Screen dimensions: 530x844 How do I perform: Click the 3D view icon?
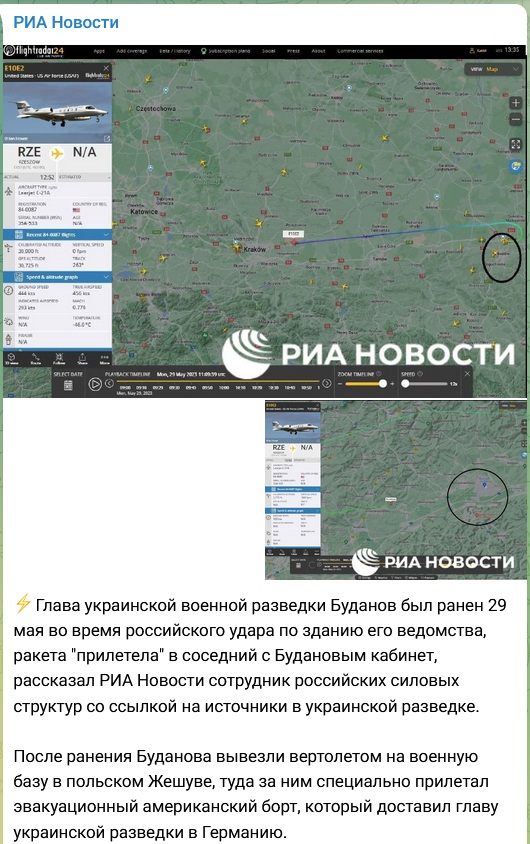(x=12, y=358)
